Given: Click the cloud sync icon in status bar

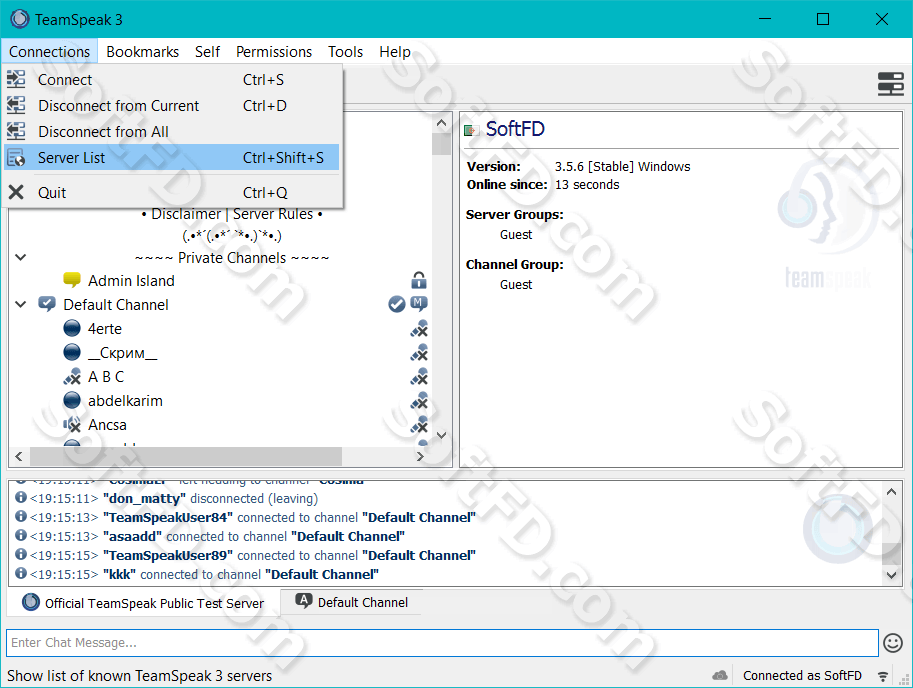Looking at the screenshot, I should point(720,675).
